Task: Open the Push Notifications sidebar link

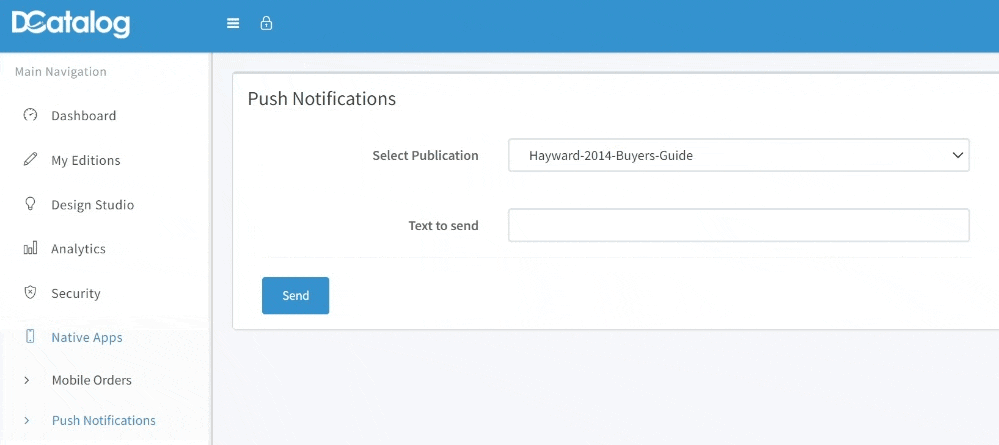Action: [104, 420]
